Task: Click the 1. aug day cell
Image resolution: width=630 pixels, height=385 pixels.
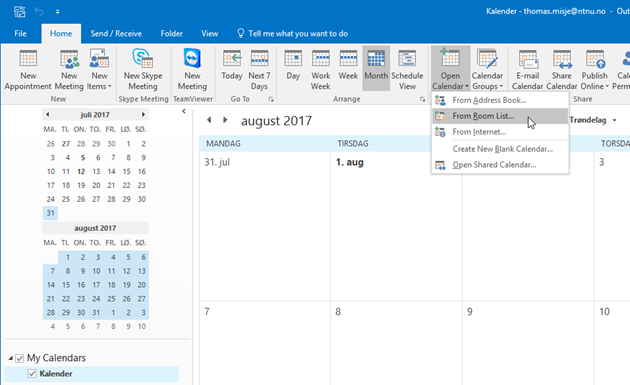Action: 396,226
